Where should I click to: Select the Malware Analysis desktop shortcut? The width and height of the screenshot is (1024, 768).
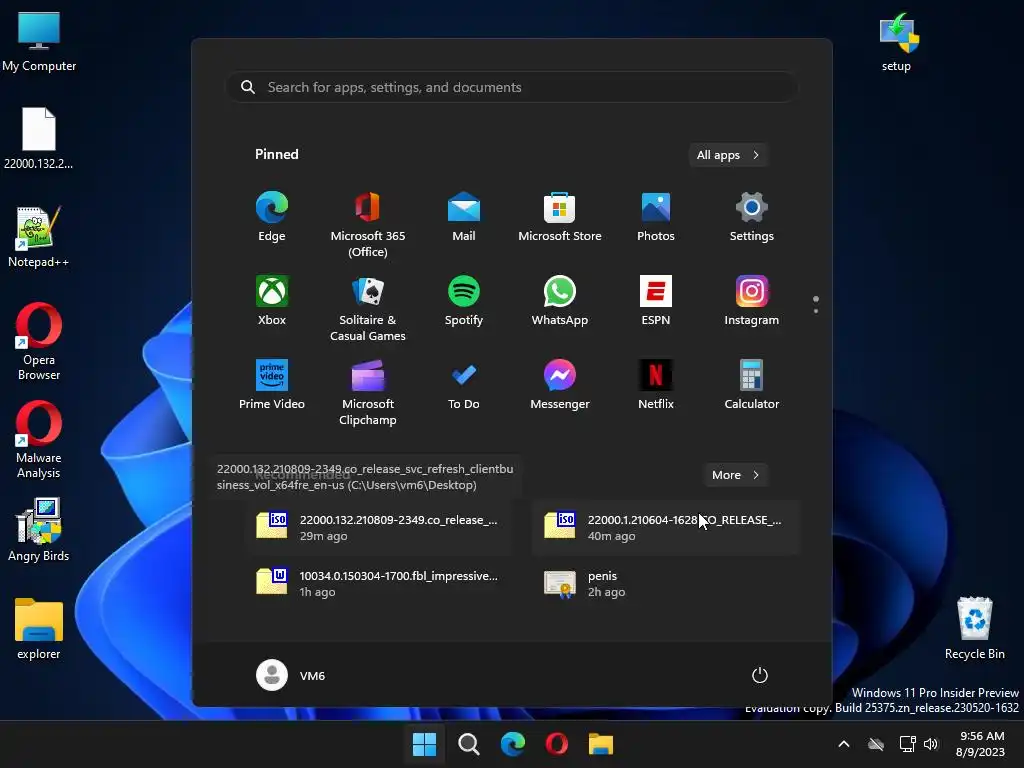point(39,440)
